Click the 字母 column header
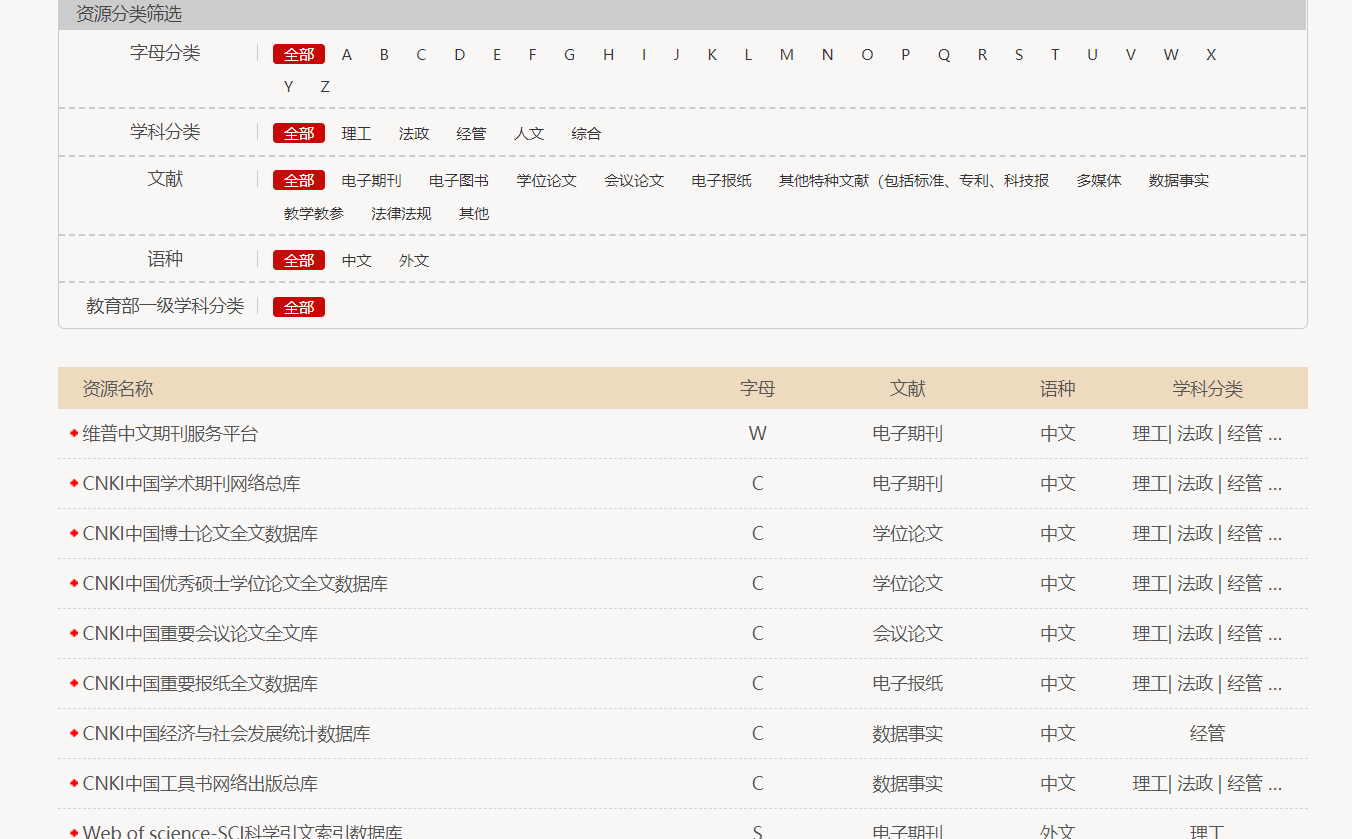Screen dimensions: 1352x839 [x=757, y=388]
